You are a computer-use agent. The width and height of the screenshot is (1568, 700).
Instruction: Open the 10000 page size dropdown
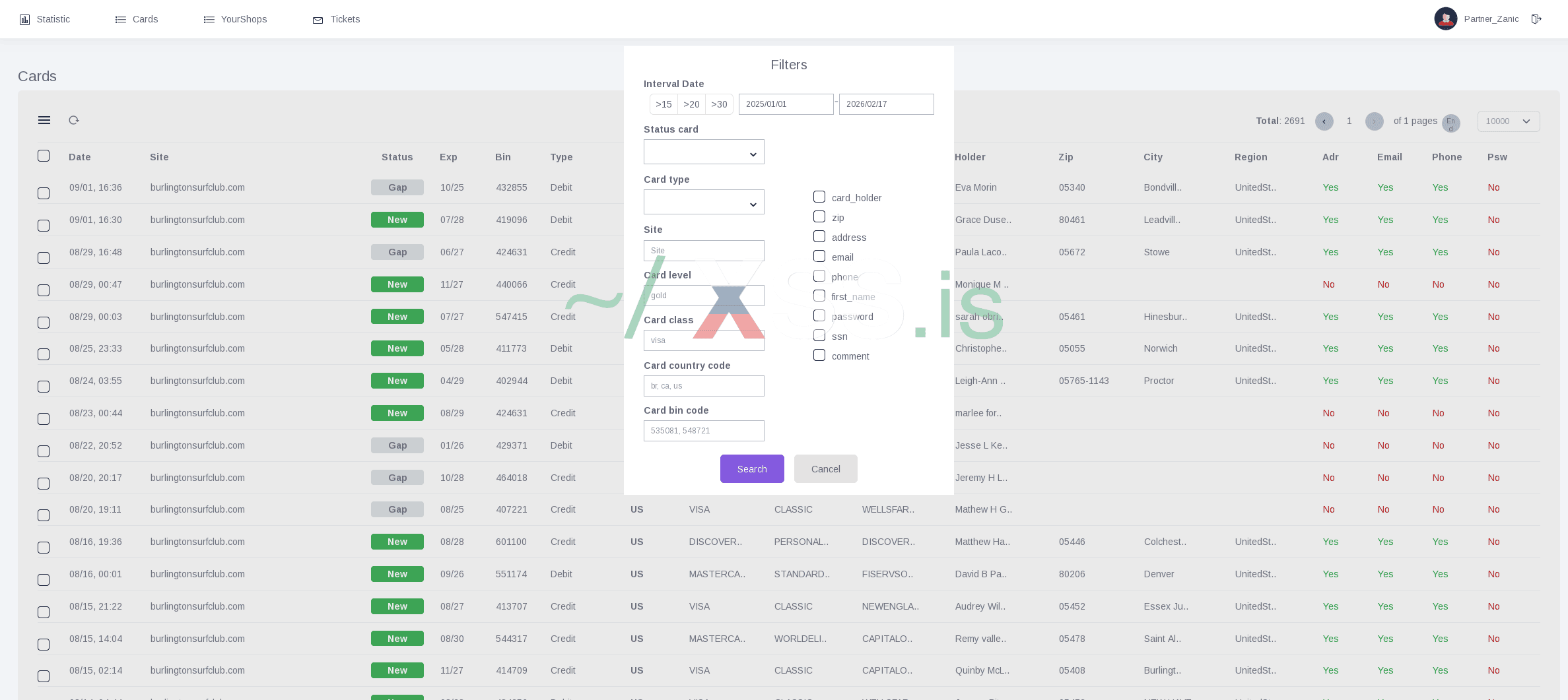coord(1509,121)
